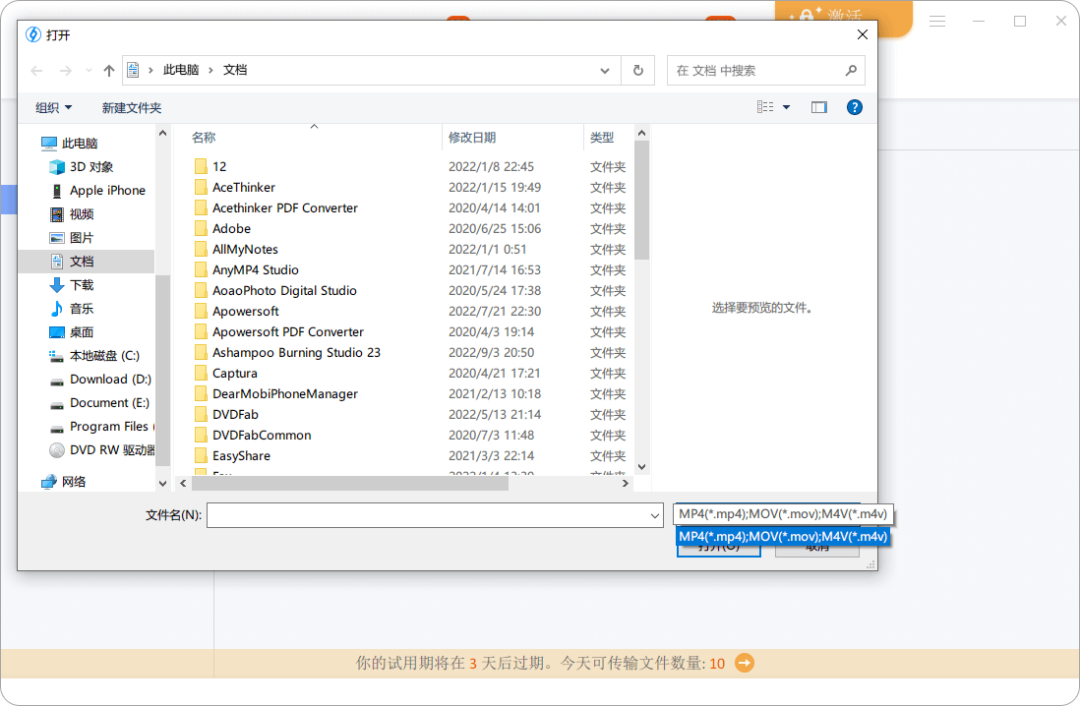The image size is (1080, 706).
Task: Expand the address bar dropdown arrow
Action: point(604,70)
